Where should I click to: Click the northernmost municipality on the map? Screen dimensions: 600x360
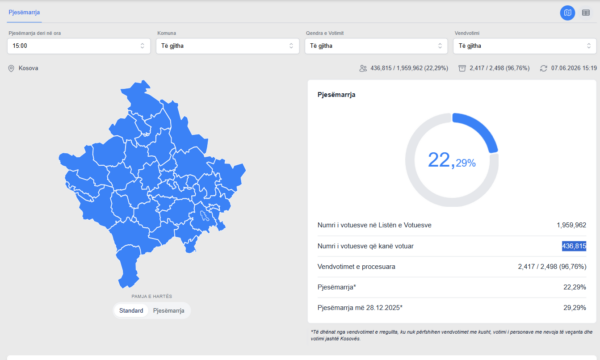142,99
